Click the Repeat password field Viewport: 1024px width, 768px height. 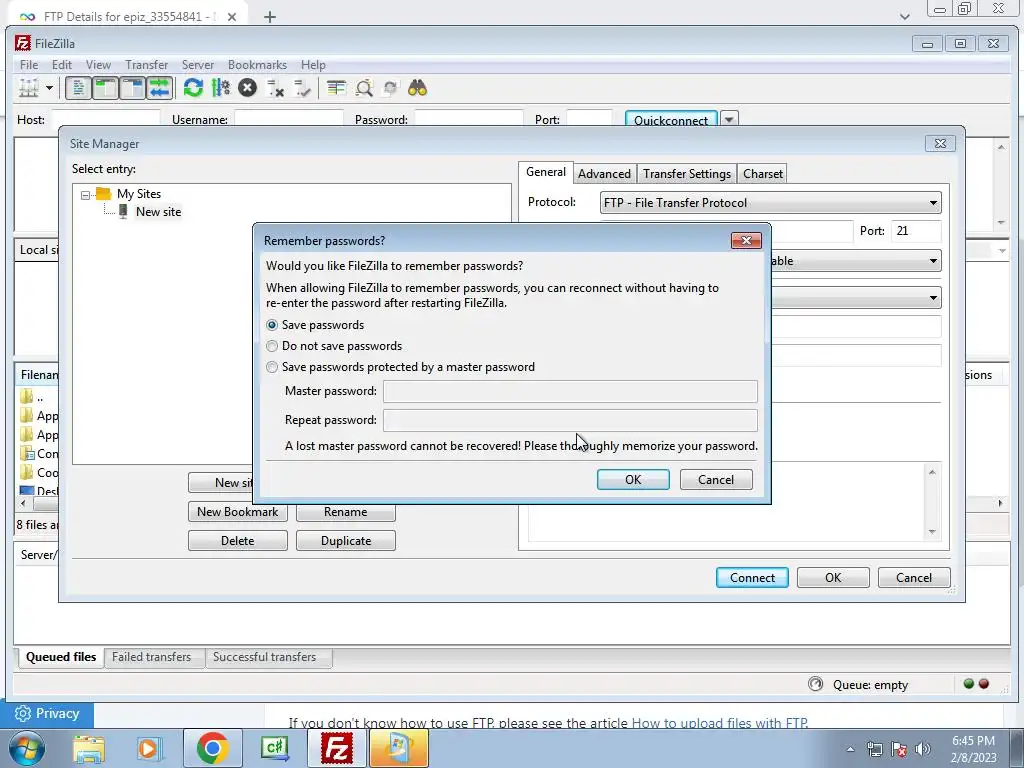[569, 420]
